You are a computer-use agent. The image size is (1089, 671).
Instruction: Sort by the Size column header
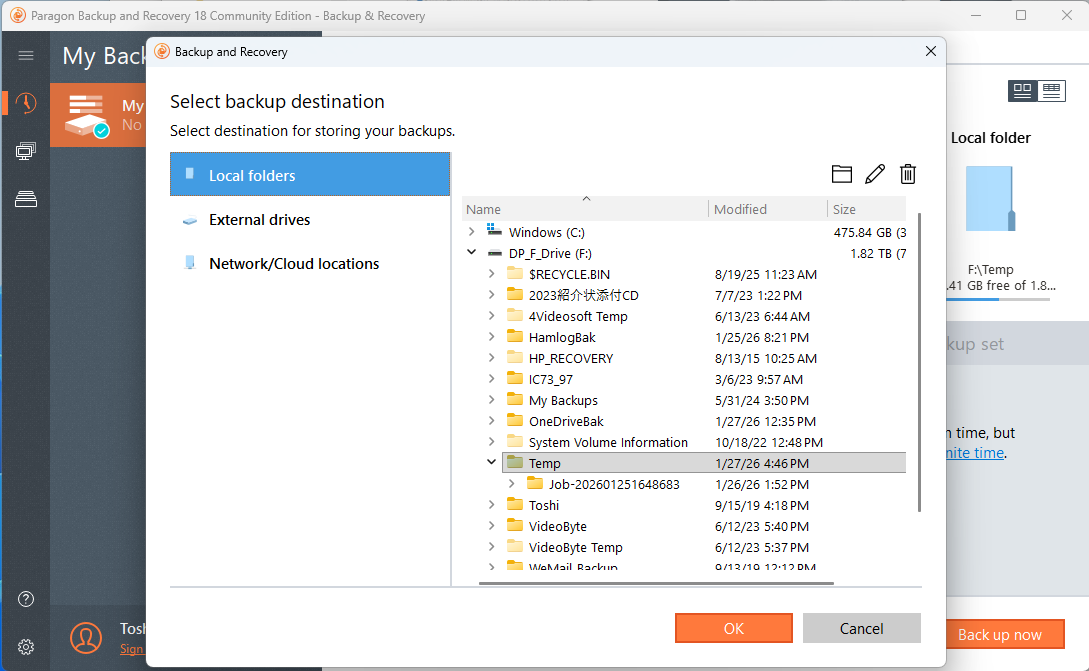(x=867, y=209)
